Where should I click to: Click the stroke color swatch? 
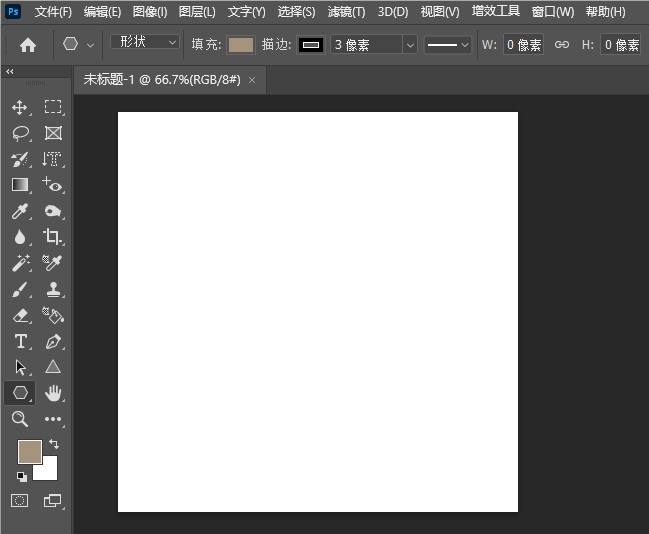[311, 45]
